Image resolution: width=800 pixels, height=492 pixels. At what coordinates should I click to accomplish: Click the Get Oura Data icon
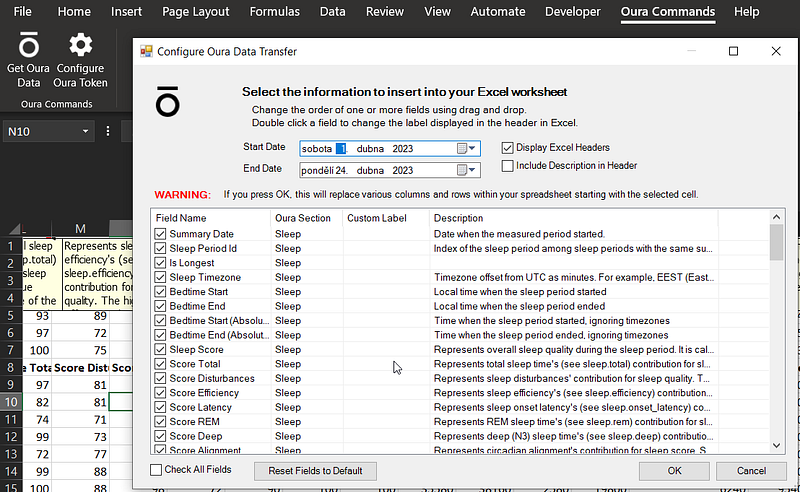[29, 46]
